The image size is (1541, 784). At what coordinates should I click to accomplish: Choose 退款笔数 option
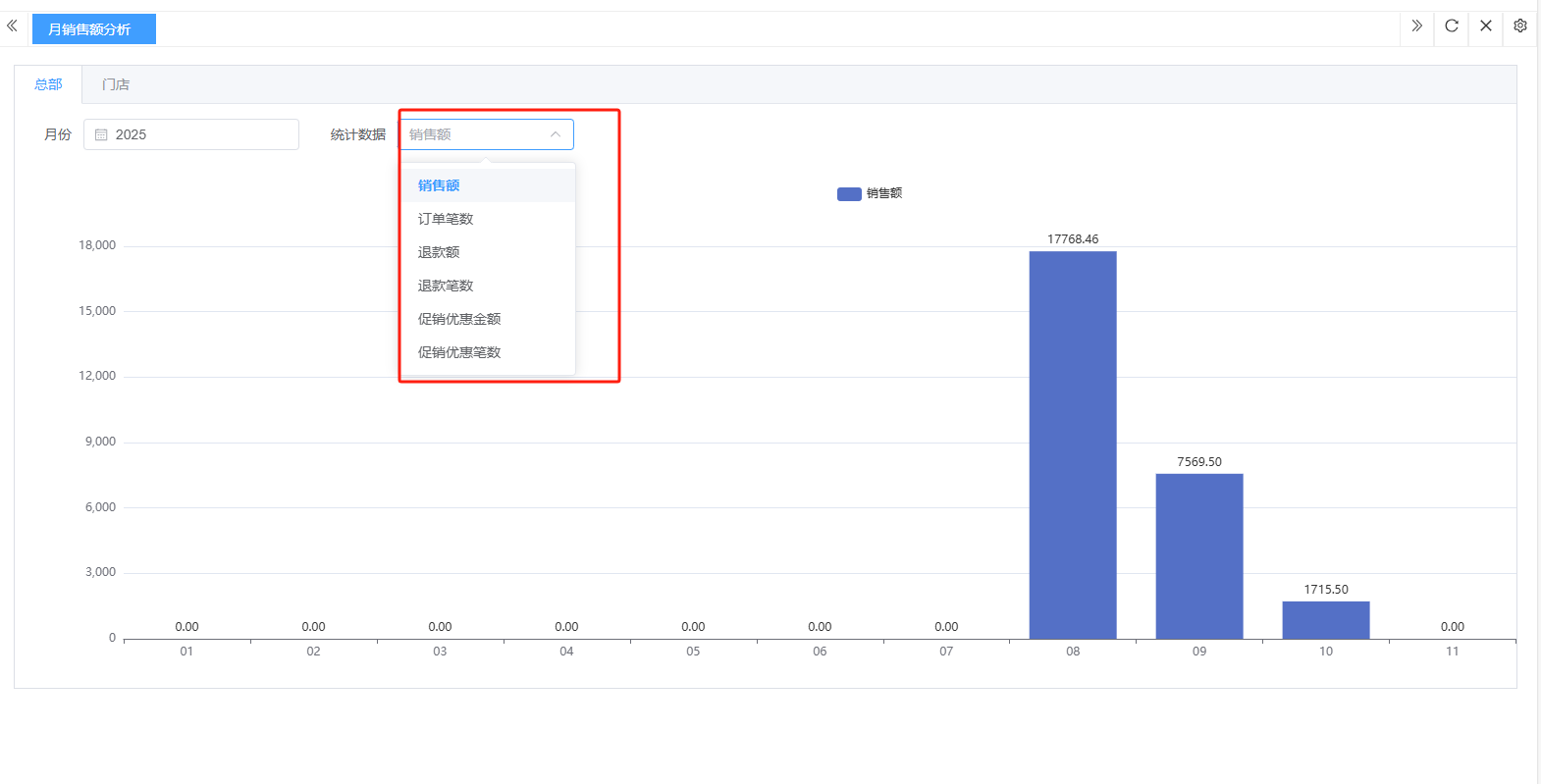pos(446,286)
